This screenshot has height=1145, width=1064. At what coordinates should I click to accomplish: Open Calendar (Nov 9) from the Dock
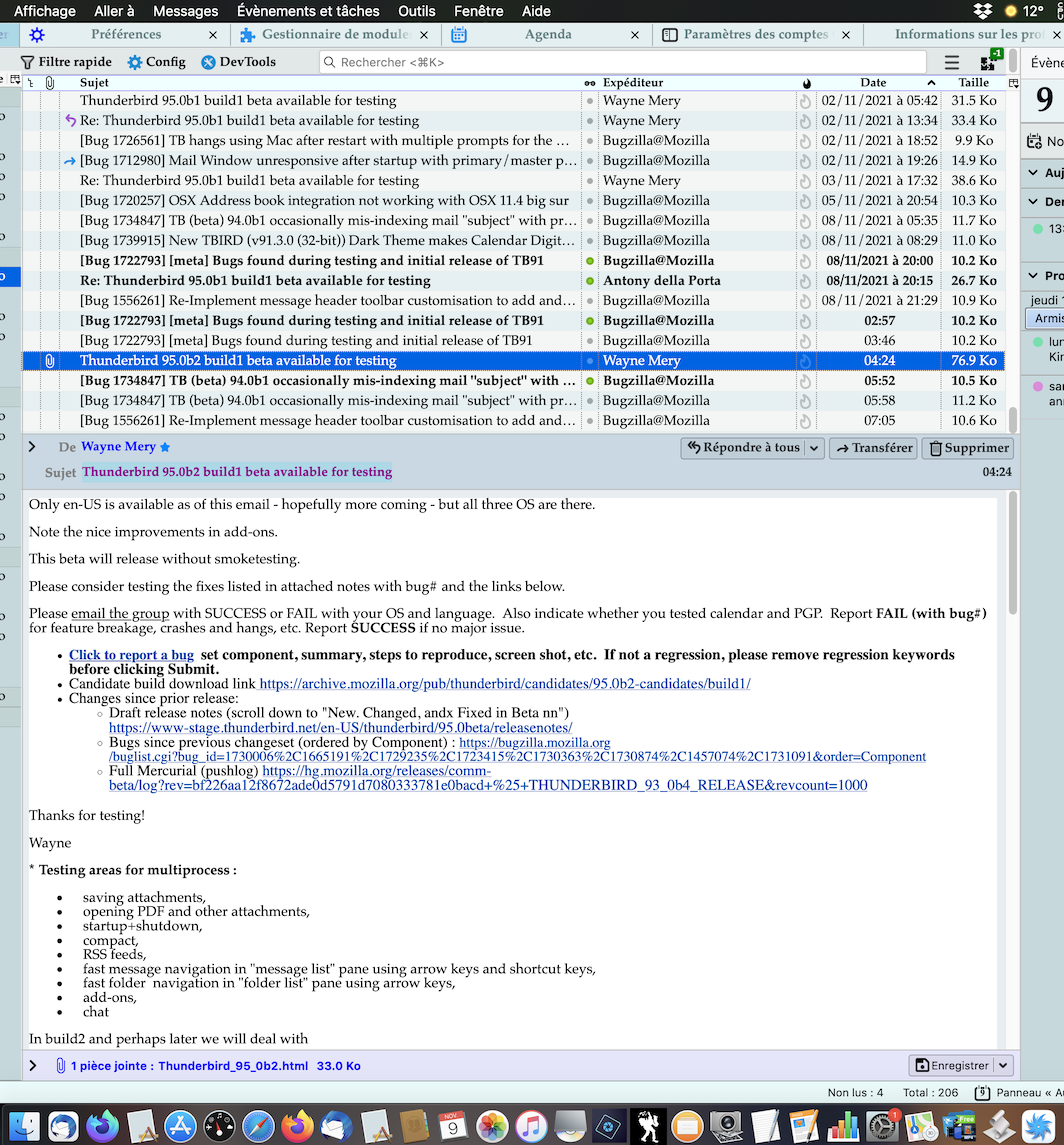click(x=453, y=1126)
